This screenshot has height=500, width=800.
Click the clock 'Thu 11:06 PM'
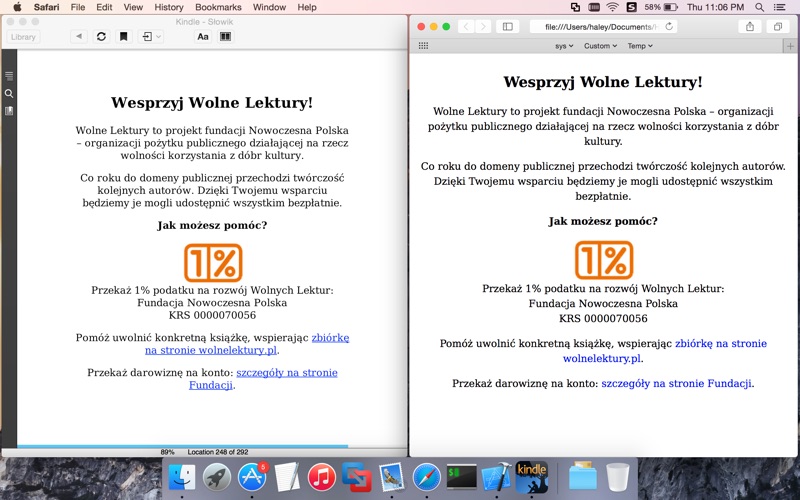(715, 7)
